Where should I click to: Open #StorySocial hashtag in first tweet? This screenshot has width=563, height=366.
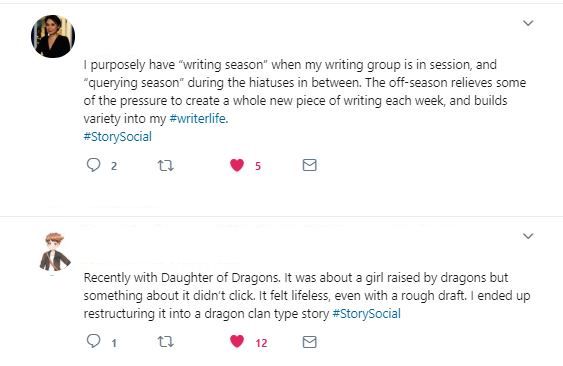pyautogui.click(x=118, y=137)
